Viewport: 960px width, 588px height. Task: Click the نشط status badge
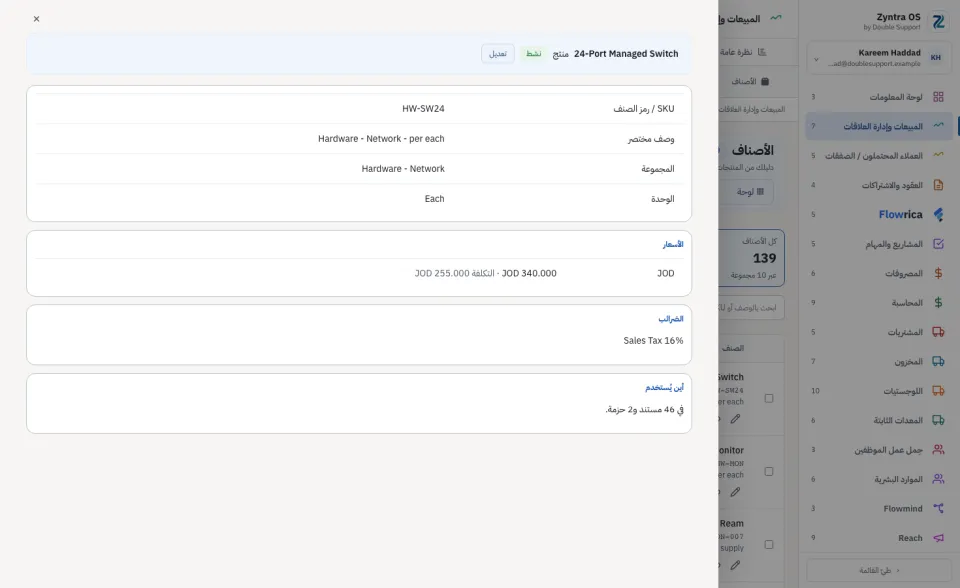[533, 54]
